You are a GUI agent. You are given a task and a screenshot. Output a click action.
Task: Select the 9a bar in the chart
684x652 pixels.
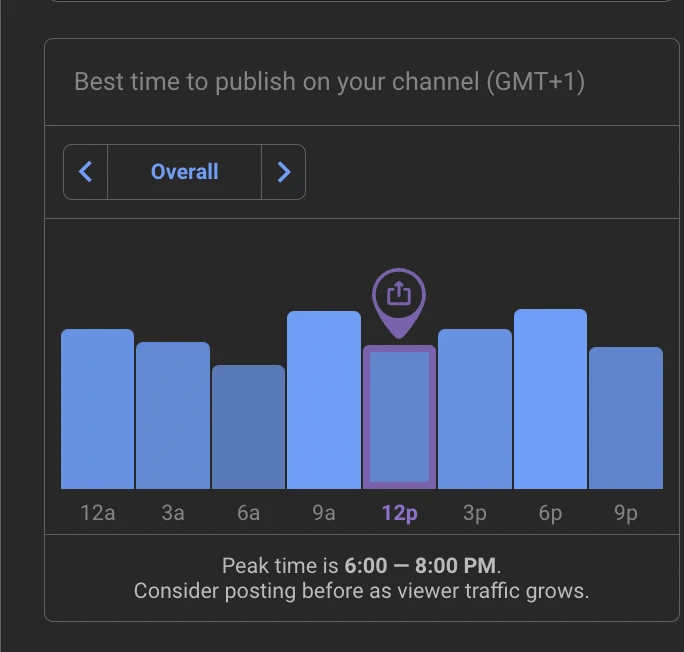point(324,400)
